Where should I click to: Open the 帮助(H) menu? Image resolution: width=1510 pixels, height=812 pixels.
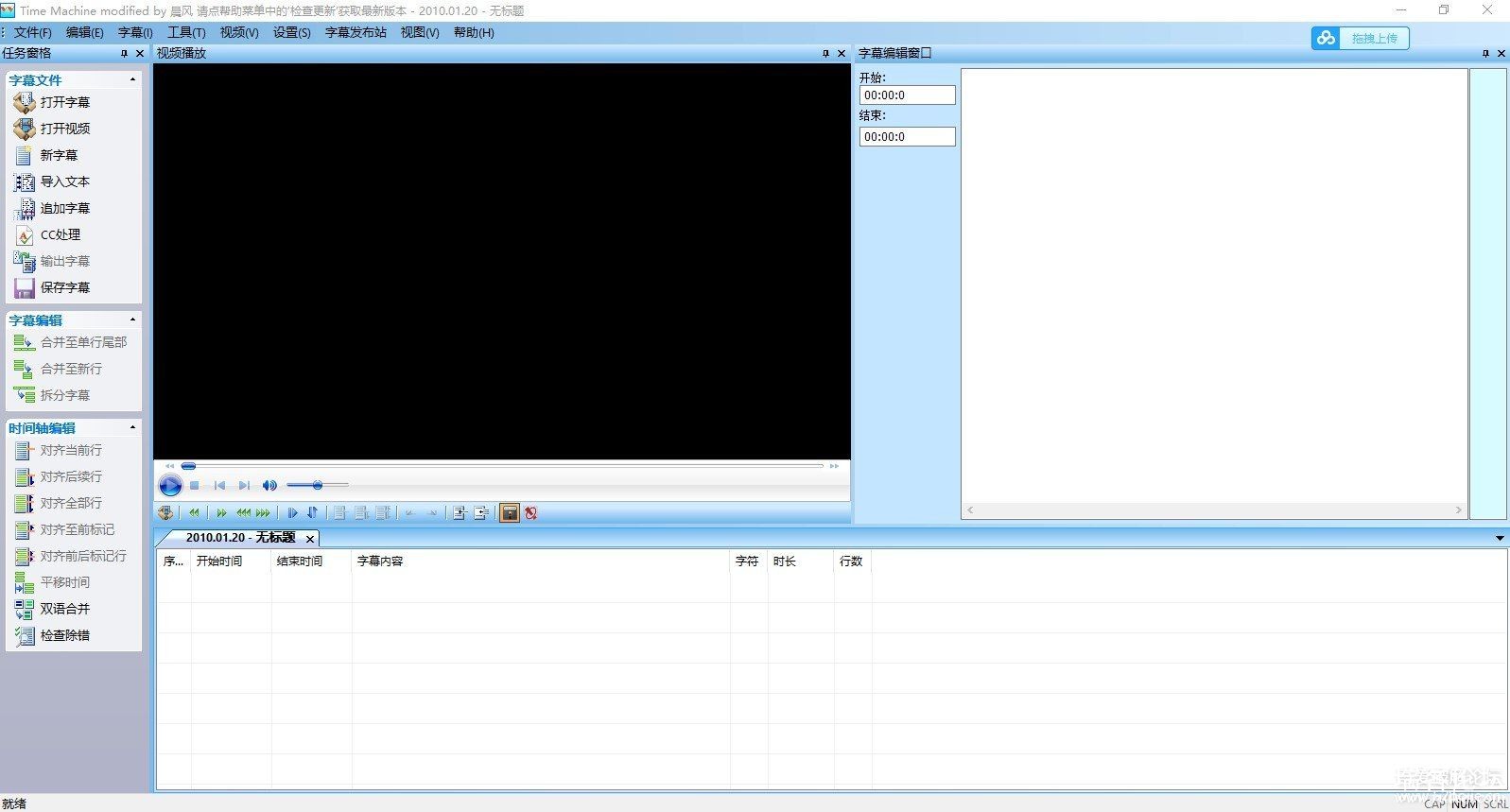[474, 32]
